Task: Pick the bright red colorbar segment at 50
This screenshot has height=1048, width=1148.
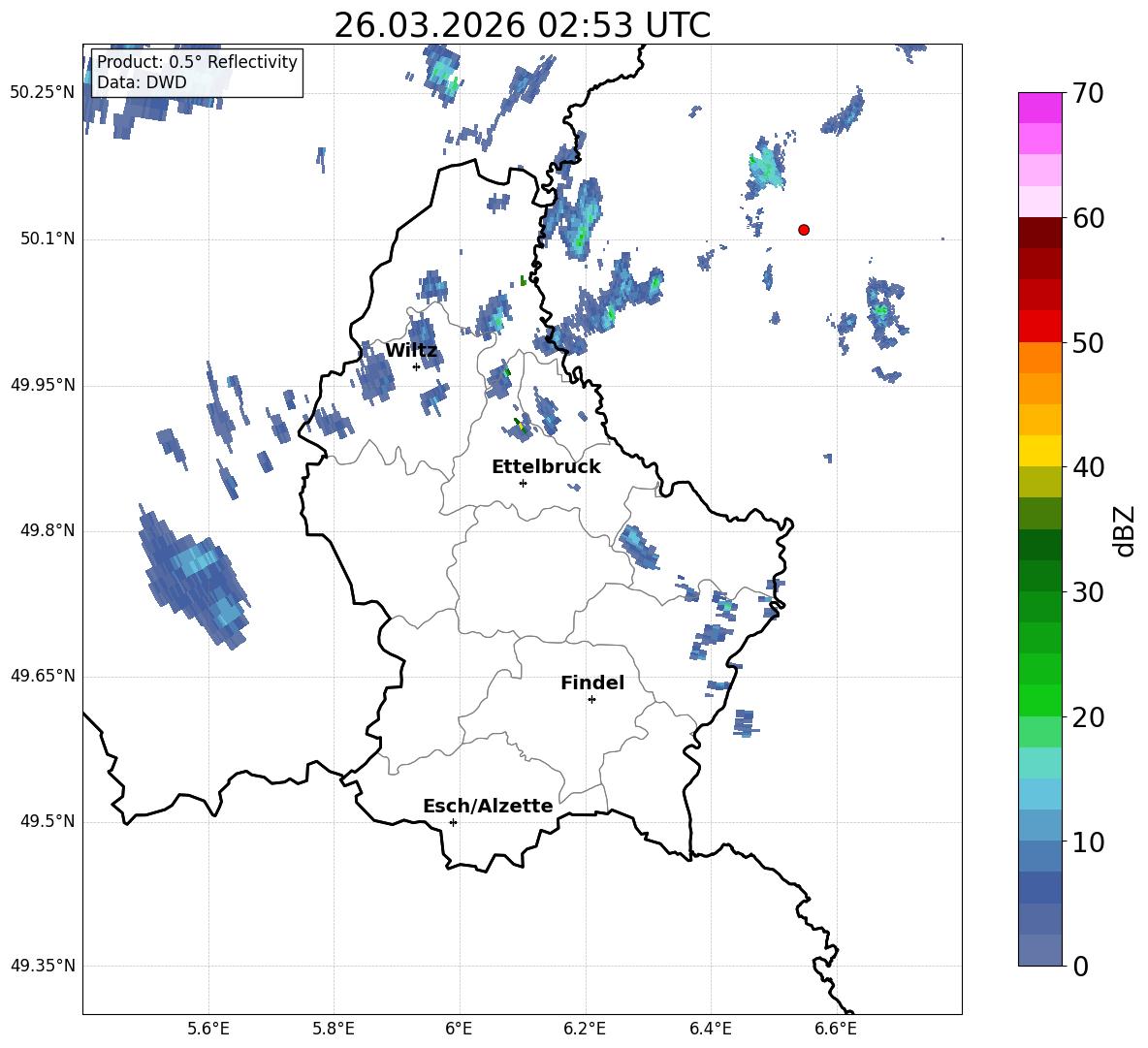Action: pyautogui.click(x=1039, y=327)
